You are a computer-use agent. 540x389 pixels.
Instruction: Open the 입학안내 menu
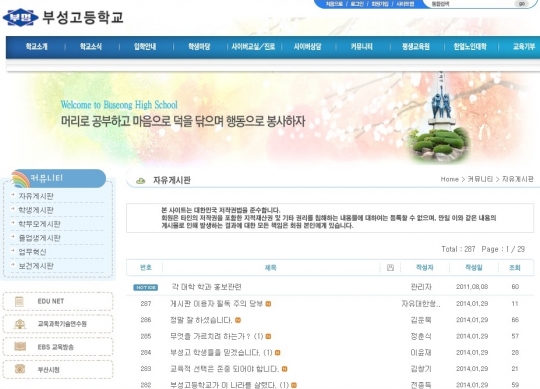(x=145, y=46)
